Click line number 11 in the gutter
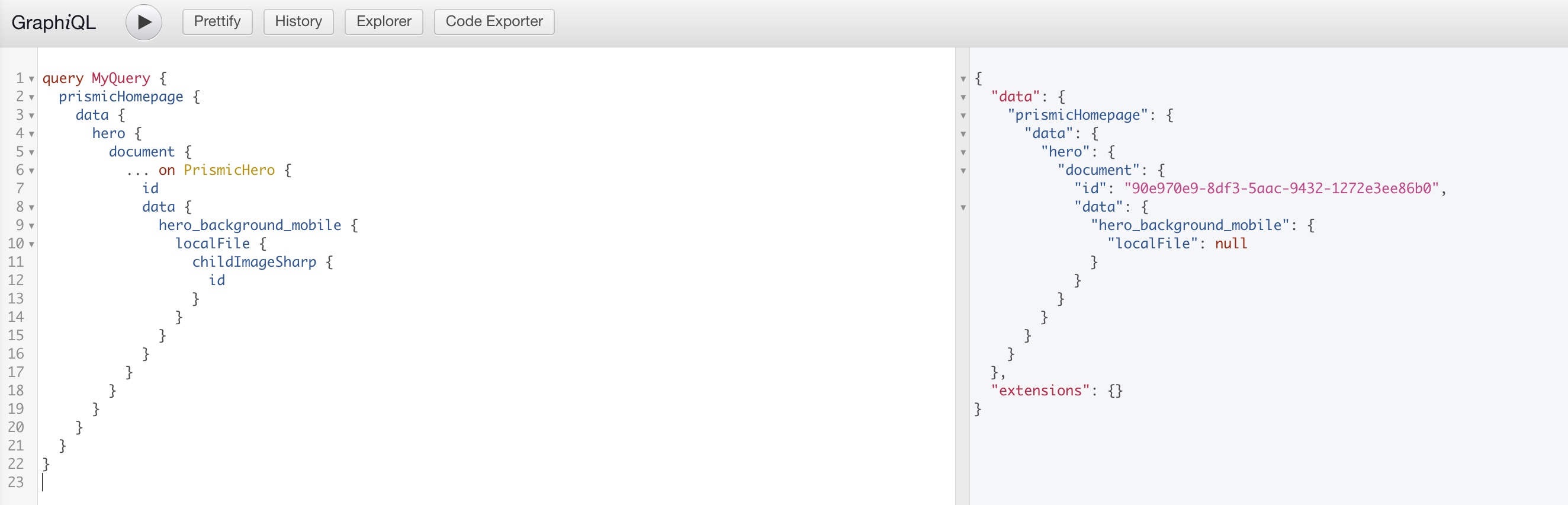 pos(16,262)
